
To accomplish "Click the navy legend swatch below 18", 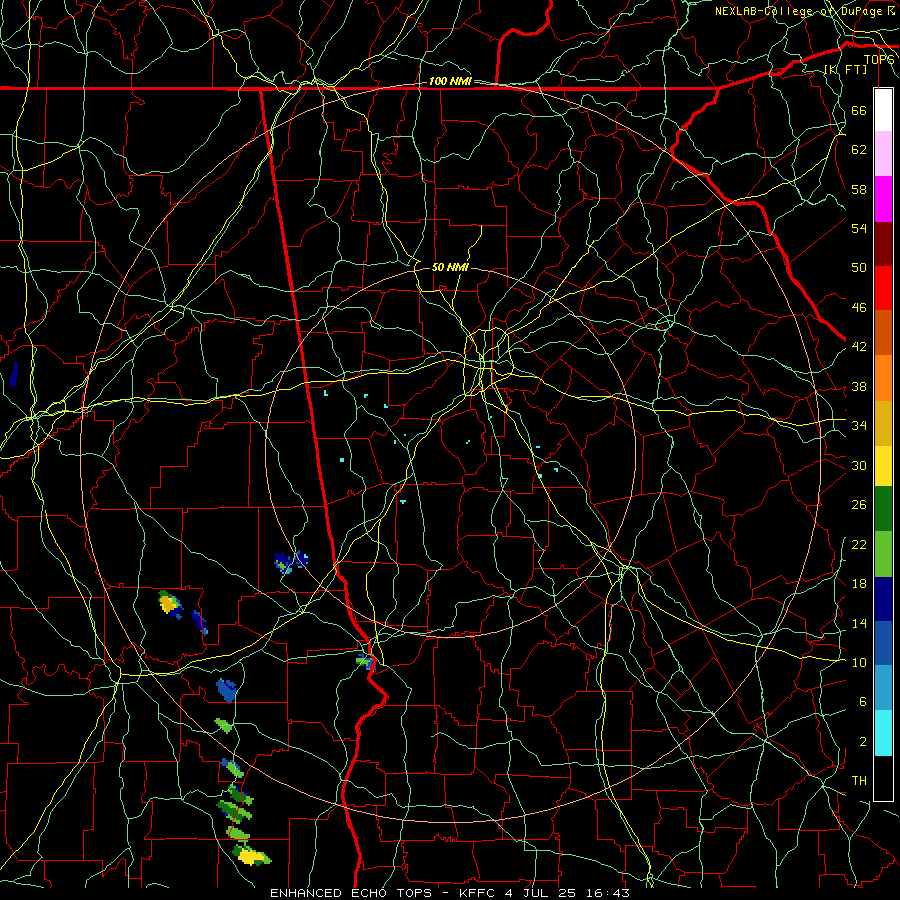I will [x=883, y=599].
